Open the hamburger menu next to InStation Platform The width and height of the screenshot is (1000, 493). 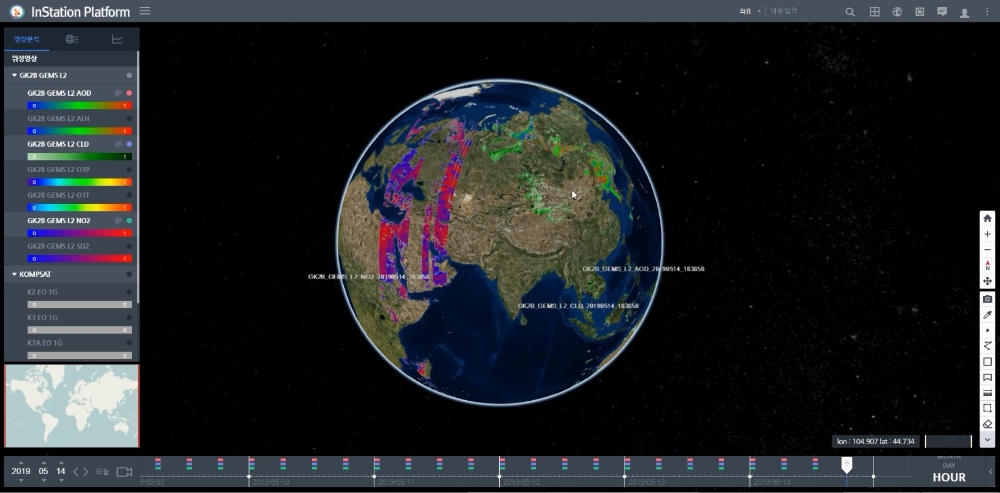coord(145,12)
